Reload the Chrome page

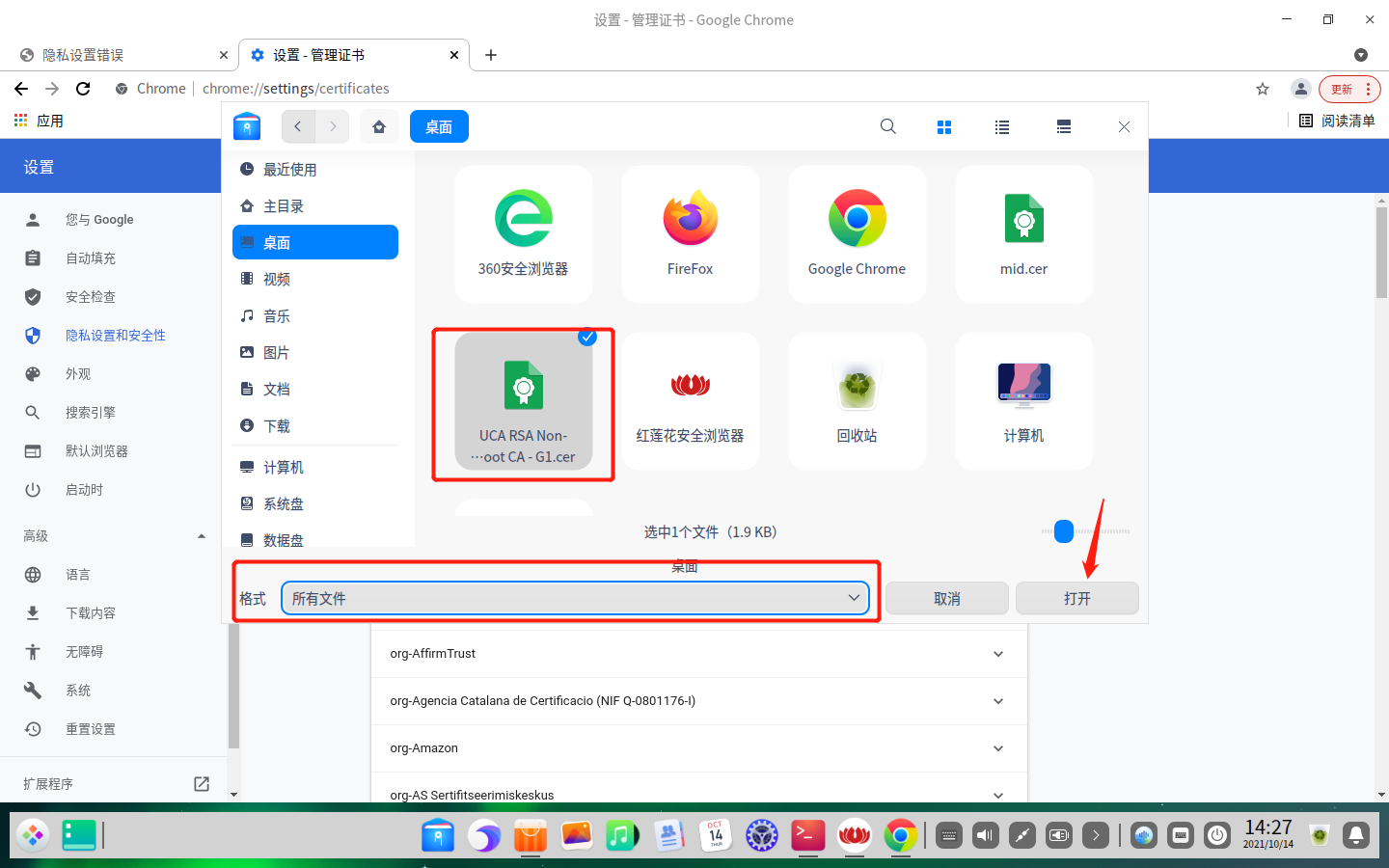(x=83, y=89)
